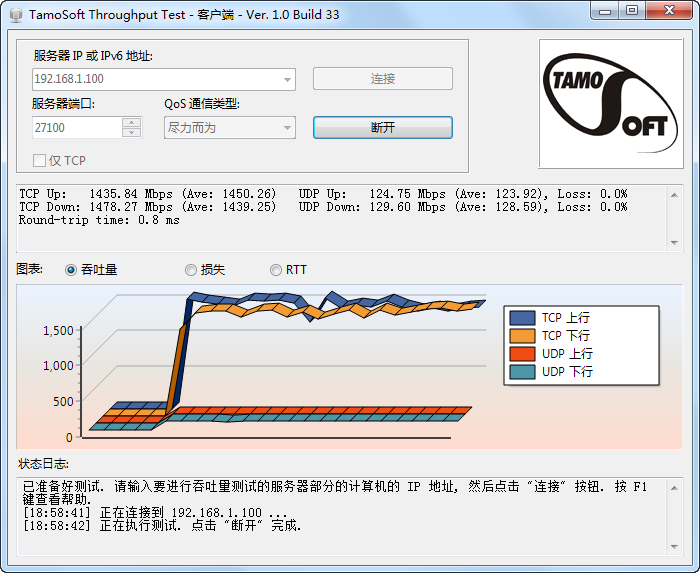The width and height of the screenshot is (700, 573).
Task: Expand the server IP address dropdown
Action: [x=287, y=79]
